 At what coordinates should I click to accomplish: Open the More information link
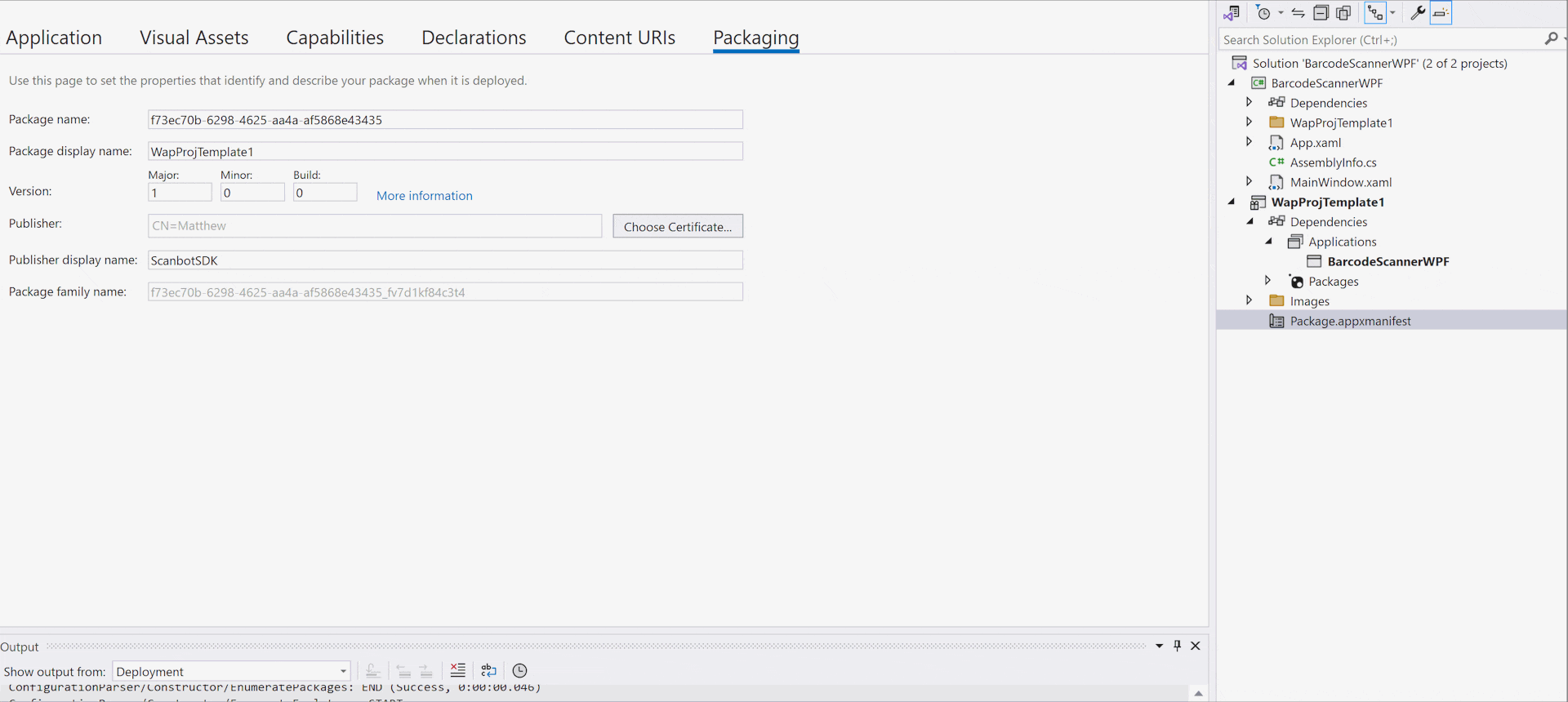click(425, 196)
